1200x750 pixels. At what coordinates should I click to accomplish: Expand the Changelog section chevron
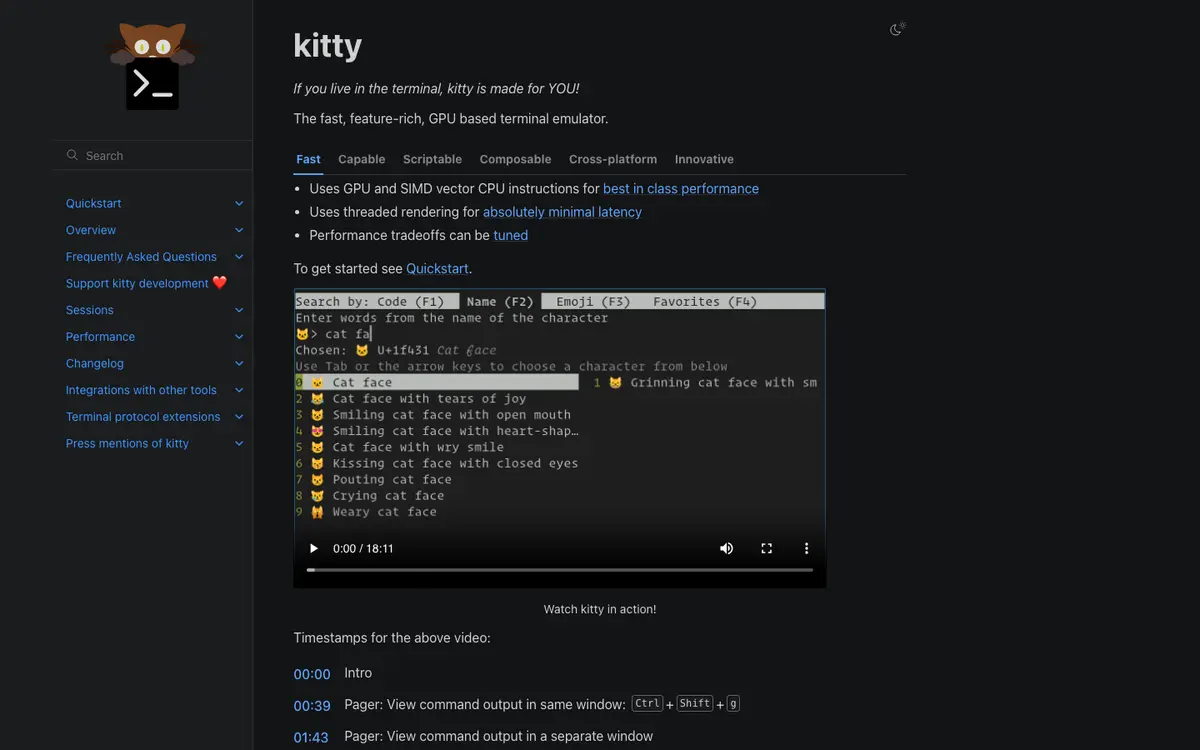click(239, 363)
